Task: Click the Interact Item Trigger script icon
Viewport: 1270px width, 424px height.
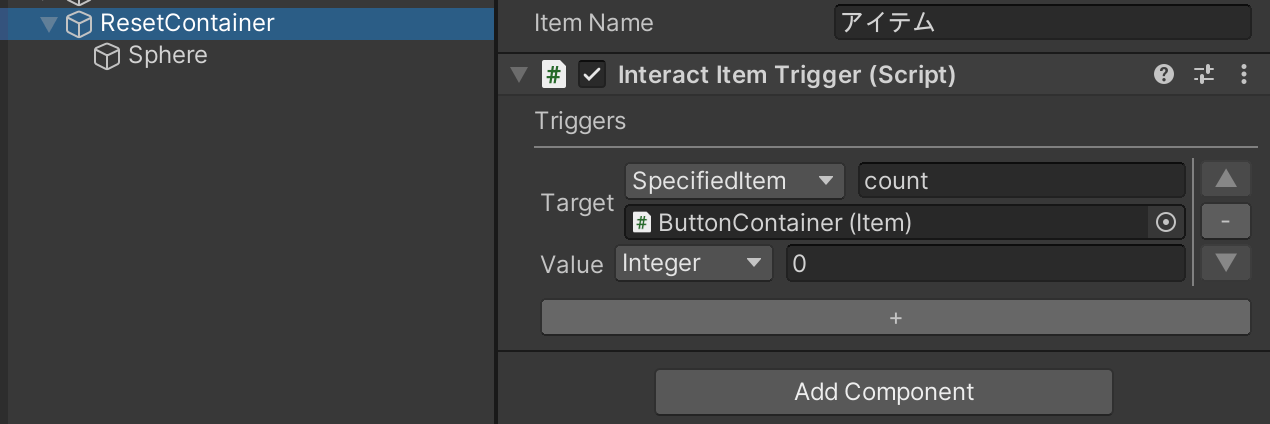Action: [x=554, y=74]
